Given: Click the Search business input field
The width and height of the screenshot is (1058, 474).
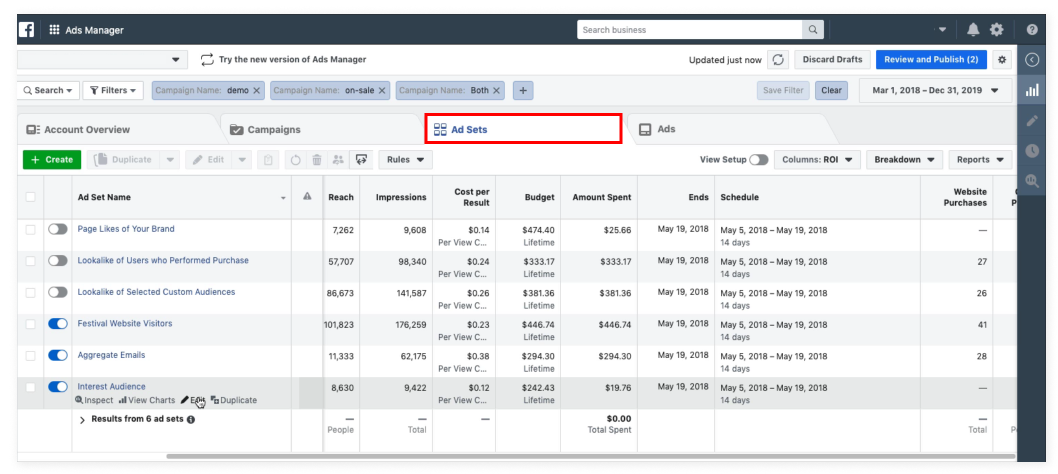Looking at the screenshot, I should tap(690, 30).
